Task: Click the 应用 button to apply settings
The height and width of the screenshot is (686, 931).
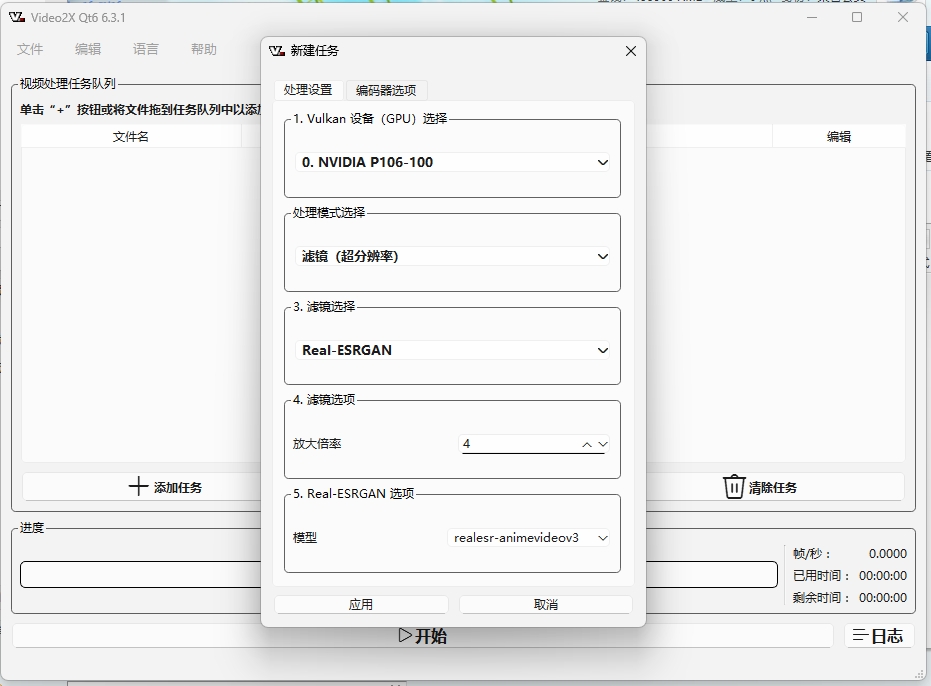Action: 360,603
